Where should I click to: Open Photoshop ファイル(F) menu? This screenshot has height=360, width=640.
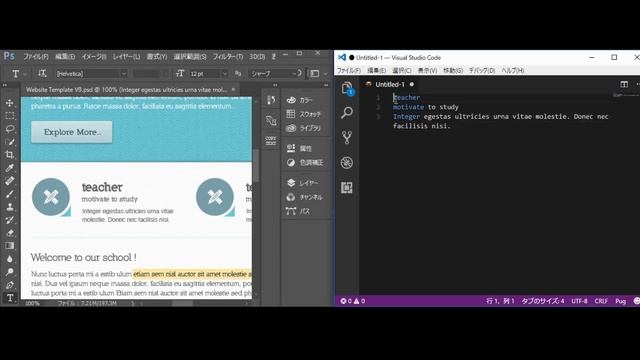36,56
